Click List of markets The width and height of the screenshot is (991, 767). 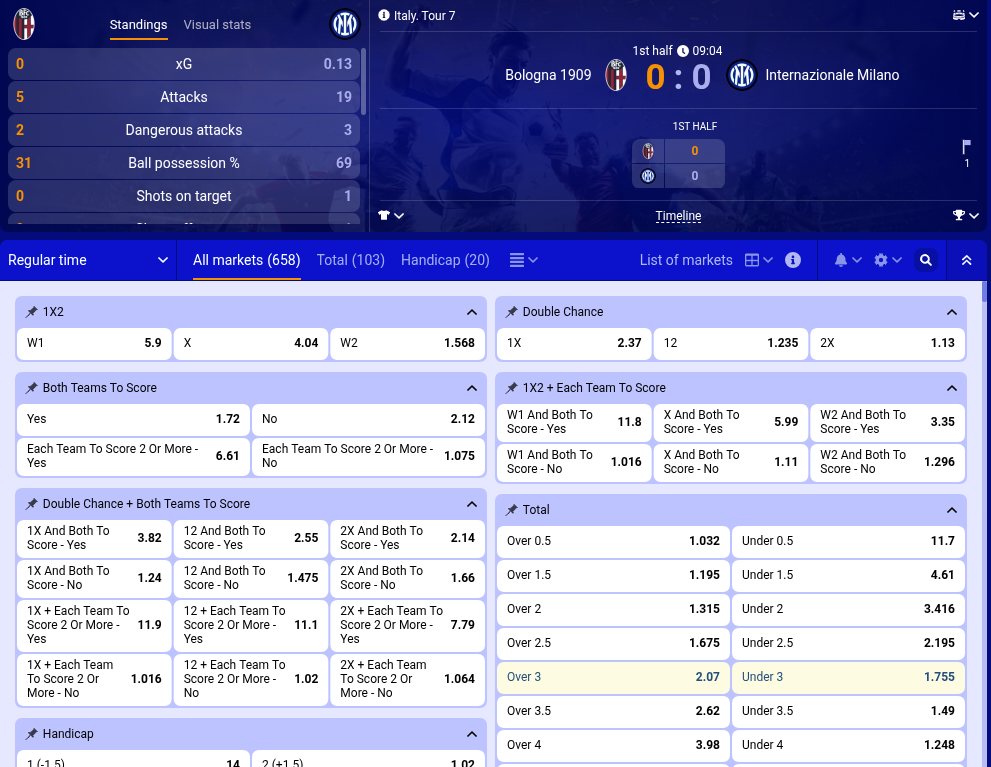[x=686, y=260]
